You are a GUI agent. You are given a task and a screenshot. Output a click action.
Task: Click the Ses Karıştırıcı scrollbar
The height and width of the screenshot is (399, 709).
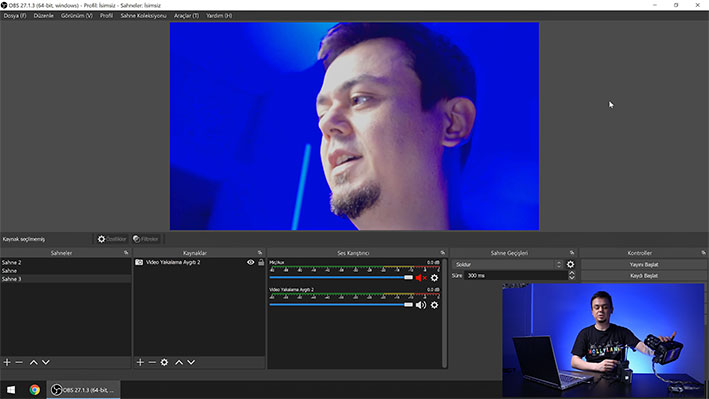tap(444, 313)
